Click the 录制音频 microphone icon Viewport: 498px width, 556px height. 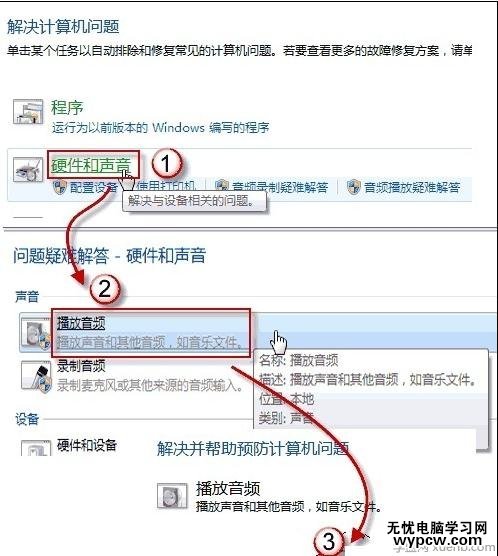coord(36,377)
